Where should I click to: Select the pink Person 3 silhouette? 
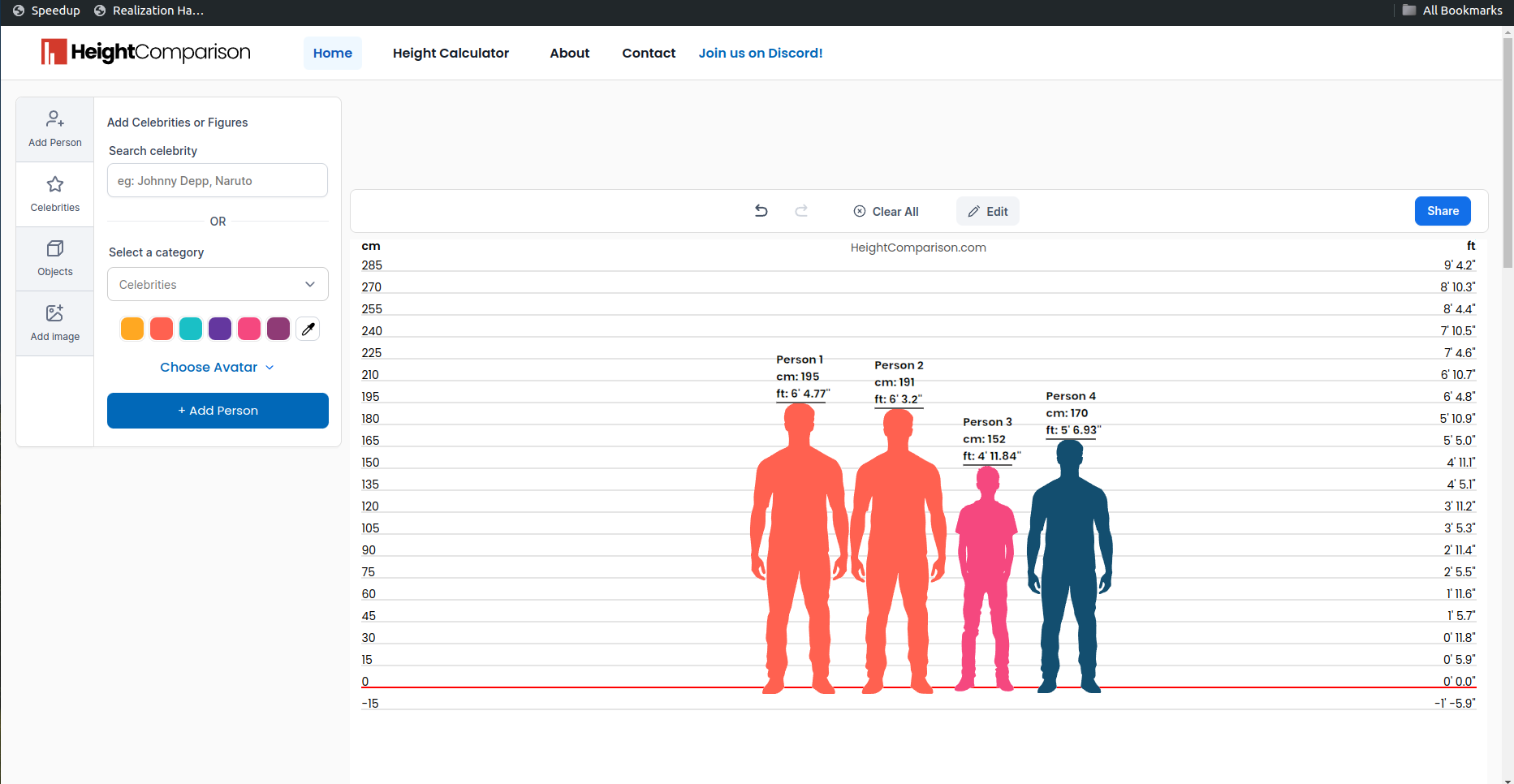pyautogui.click(x=987, y=579)
